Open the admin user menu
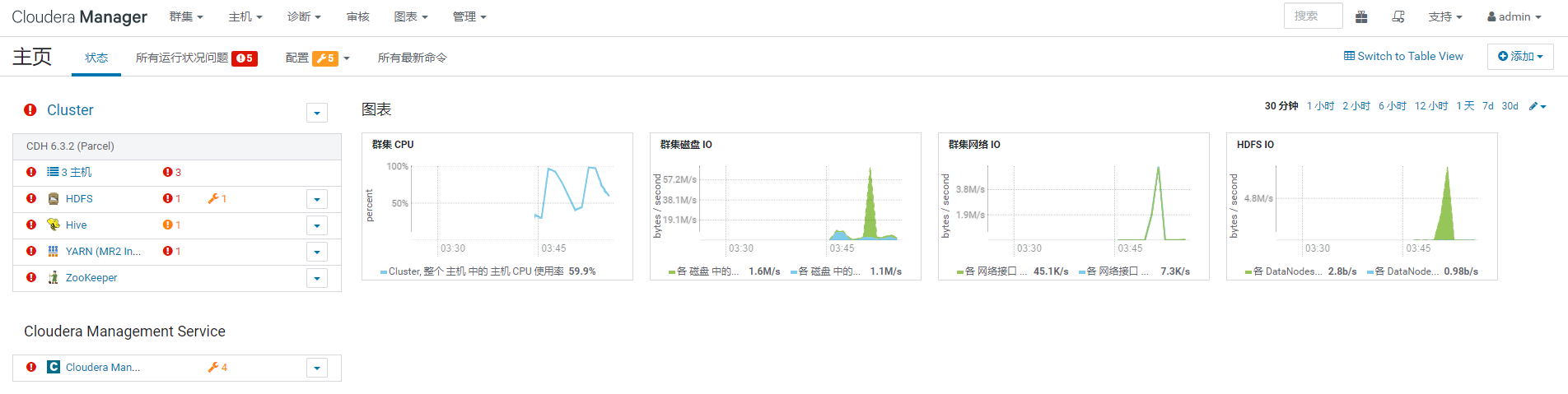The image size is (1568, 394). coord(1514,16)
